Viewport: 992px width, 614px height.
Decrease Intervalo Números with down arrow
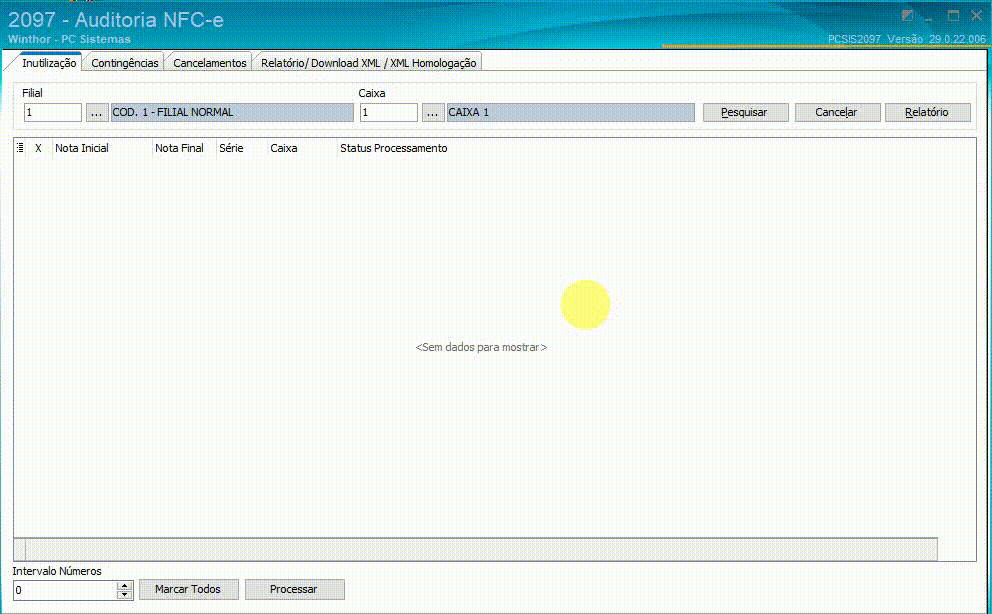pos(125,595)
